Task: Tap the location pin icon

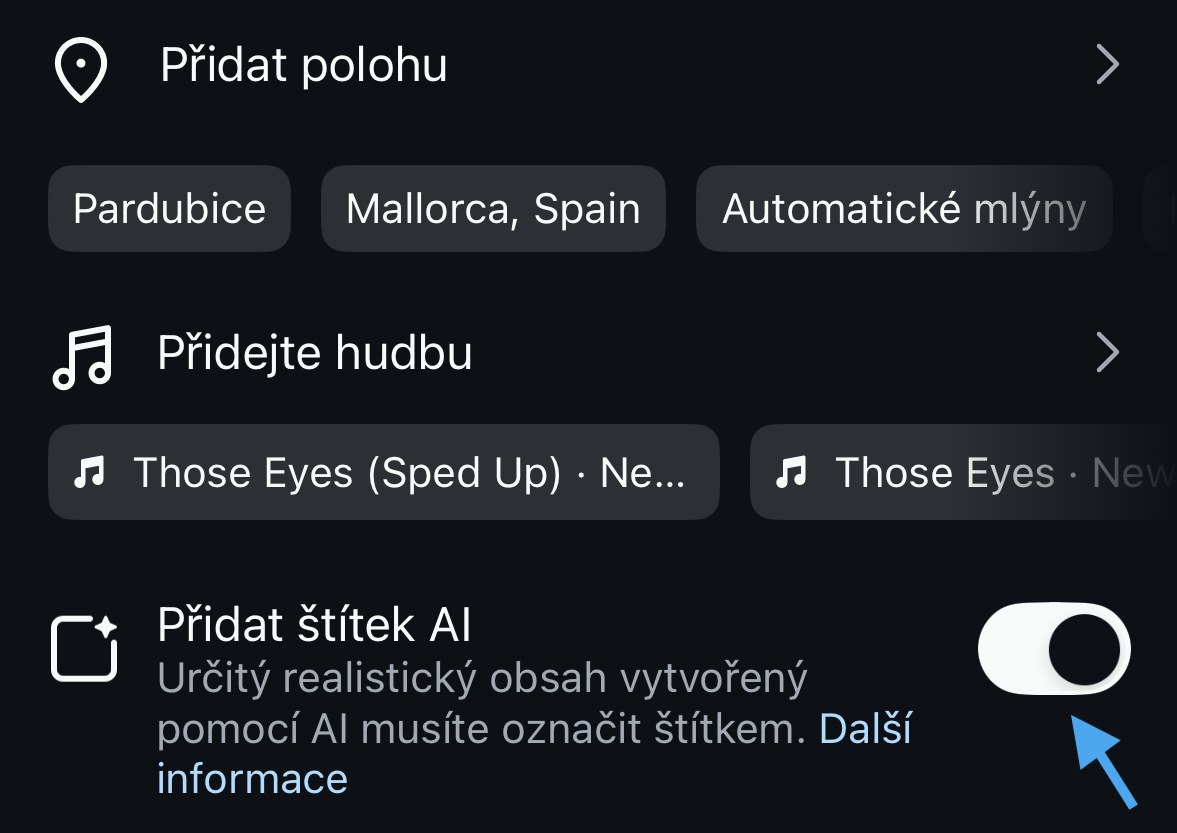Action: tap(80, 69)
